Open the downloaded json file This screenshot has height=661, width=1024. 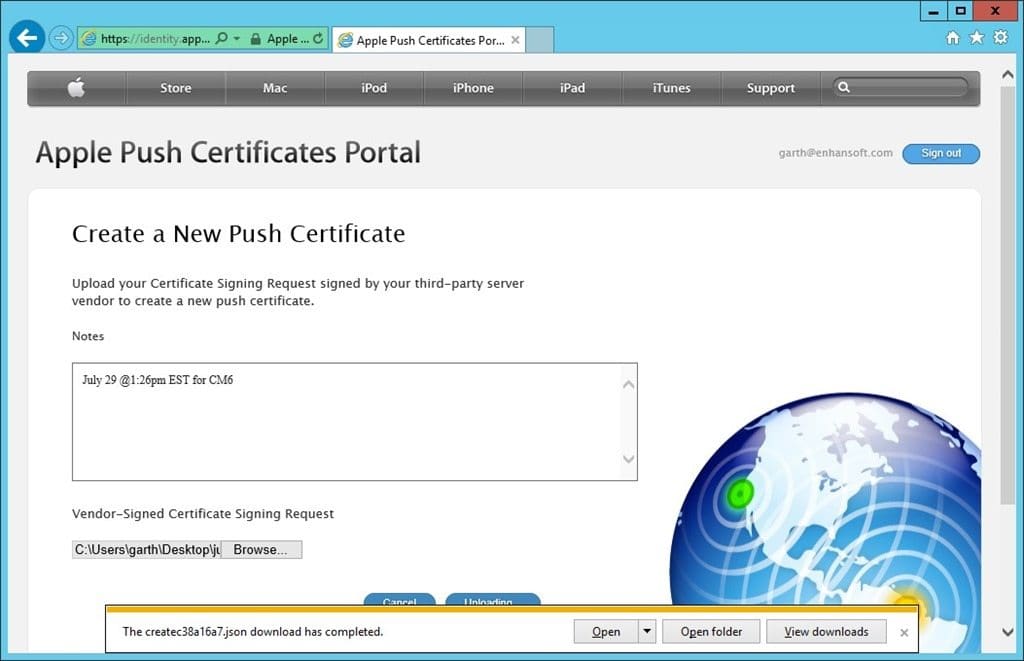[605, 632]
